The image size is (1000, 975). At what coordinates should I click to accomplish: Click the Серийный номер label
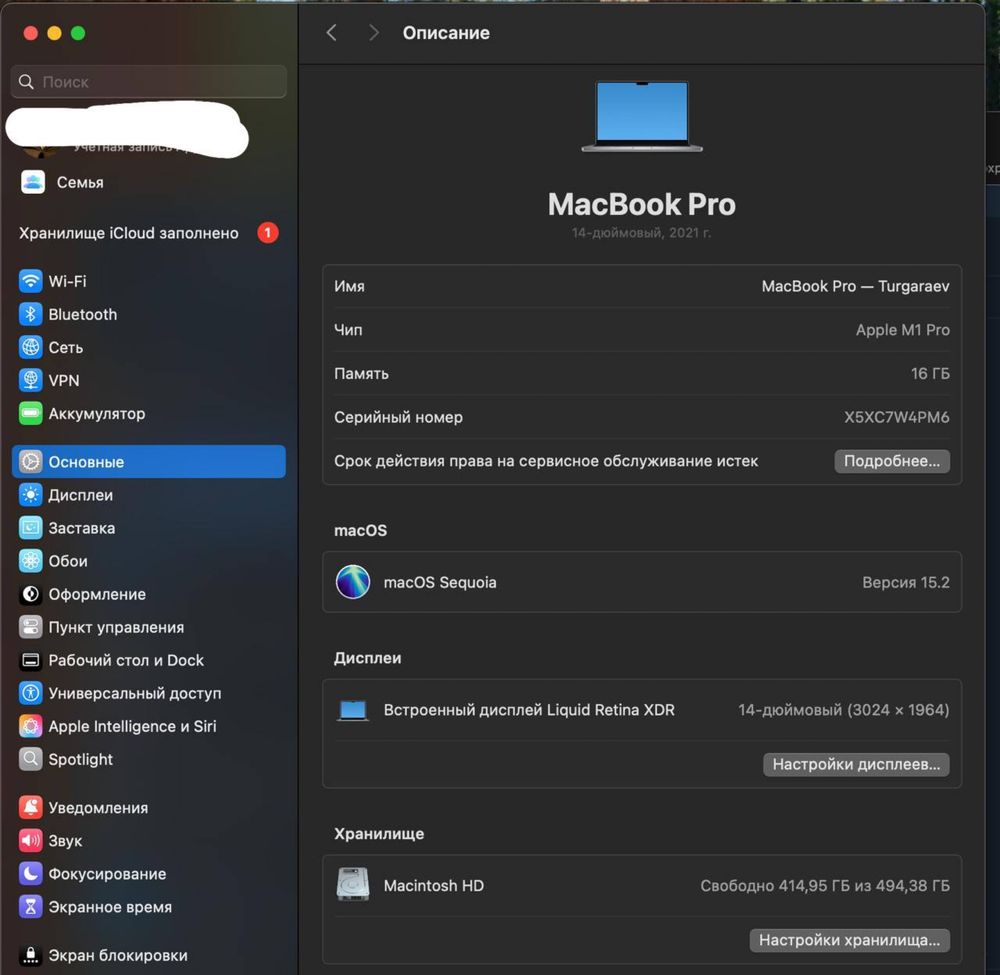click(399, 418)
